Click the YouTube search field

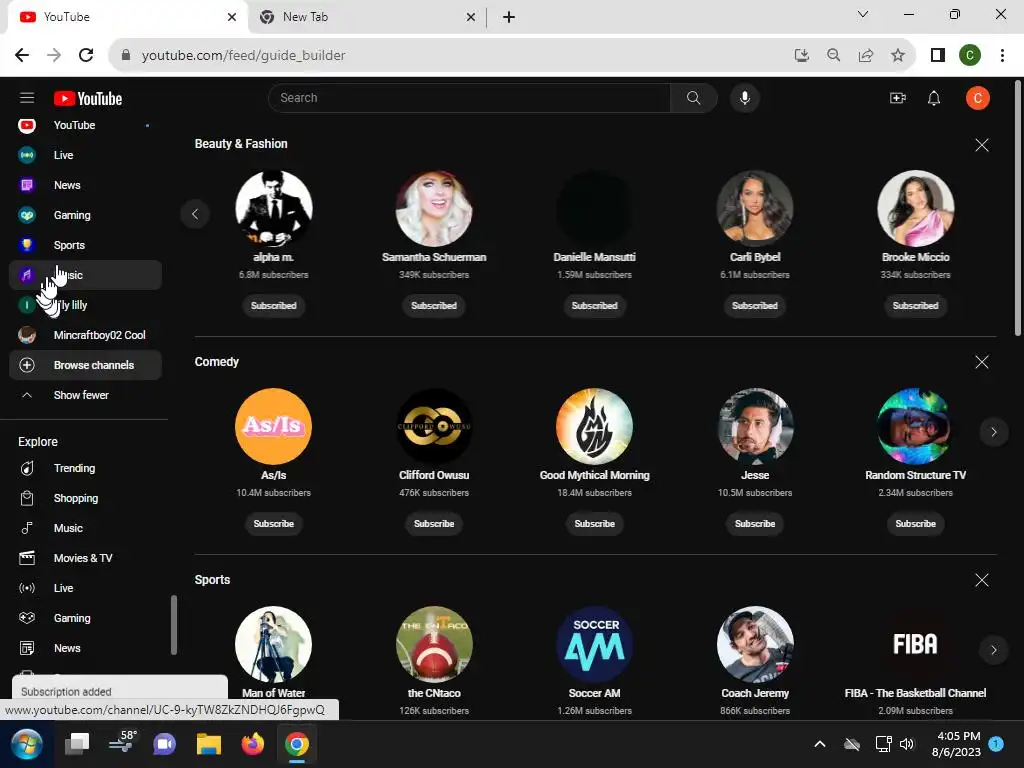tap(469, 98)
